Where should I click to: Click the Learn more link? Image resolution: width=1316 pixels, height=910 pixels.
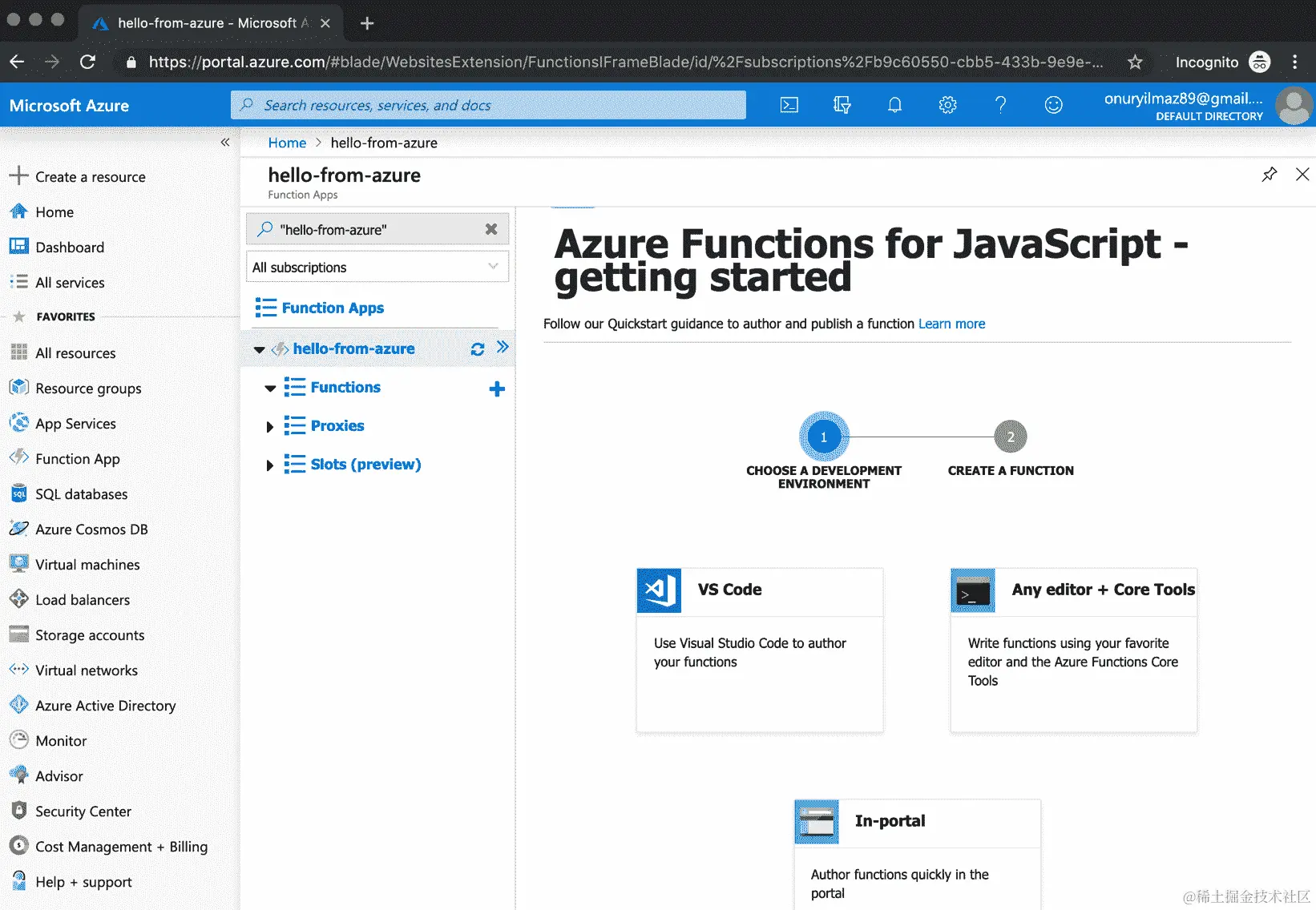click(951, 324)
